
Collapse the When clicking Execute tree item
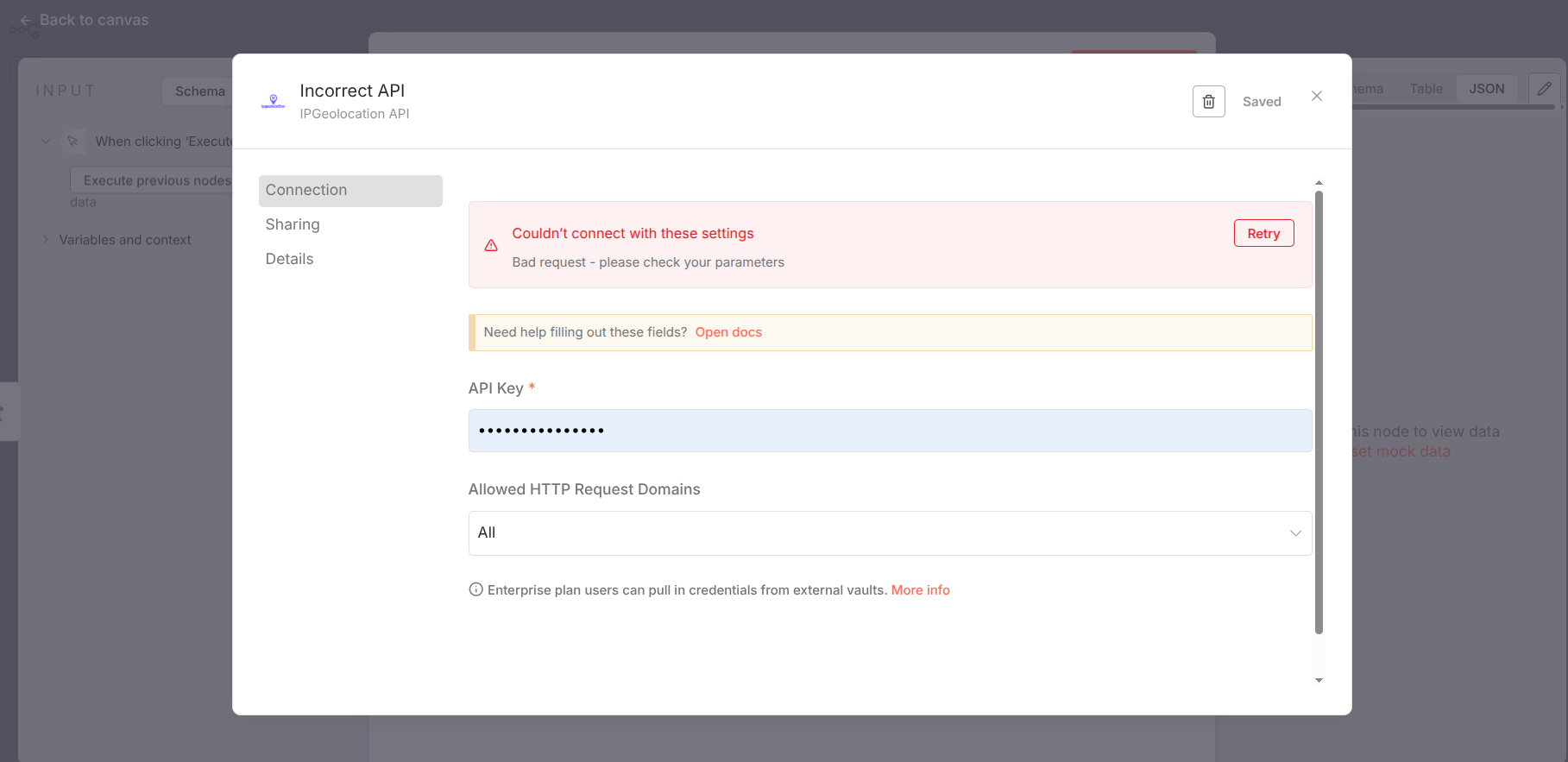[x=46, y=142]
